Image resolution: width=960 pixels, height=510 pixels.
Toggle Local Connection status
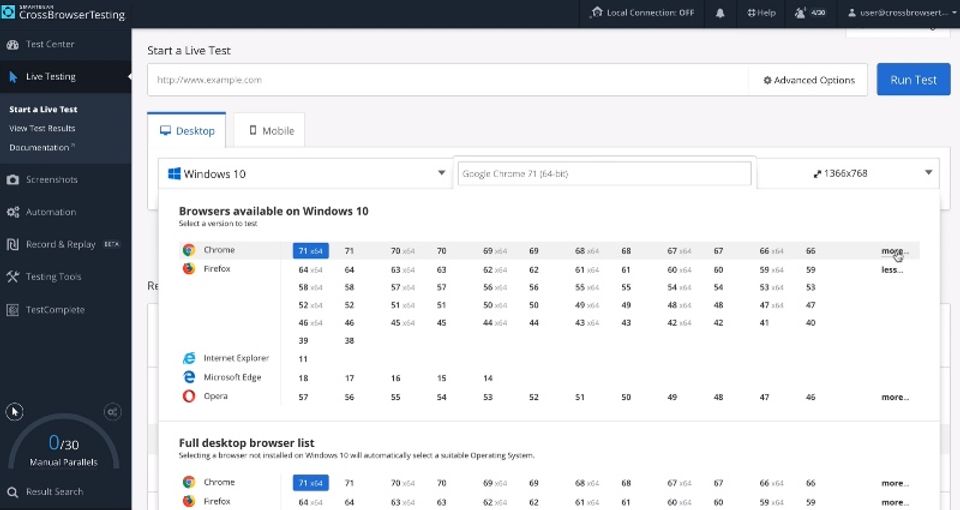642,13
